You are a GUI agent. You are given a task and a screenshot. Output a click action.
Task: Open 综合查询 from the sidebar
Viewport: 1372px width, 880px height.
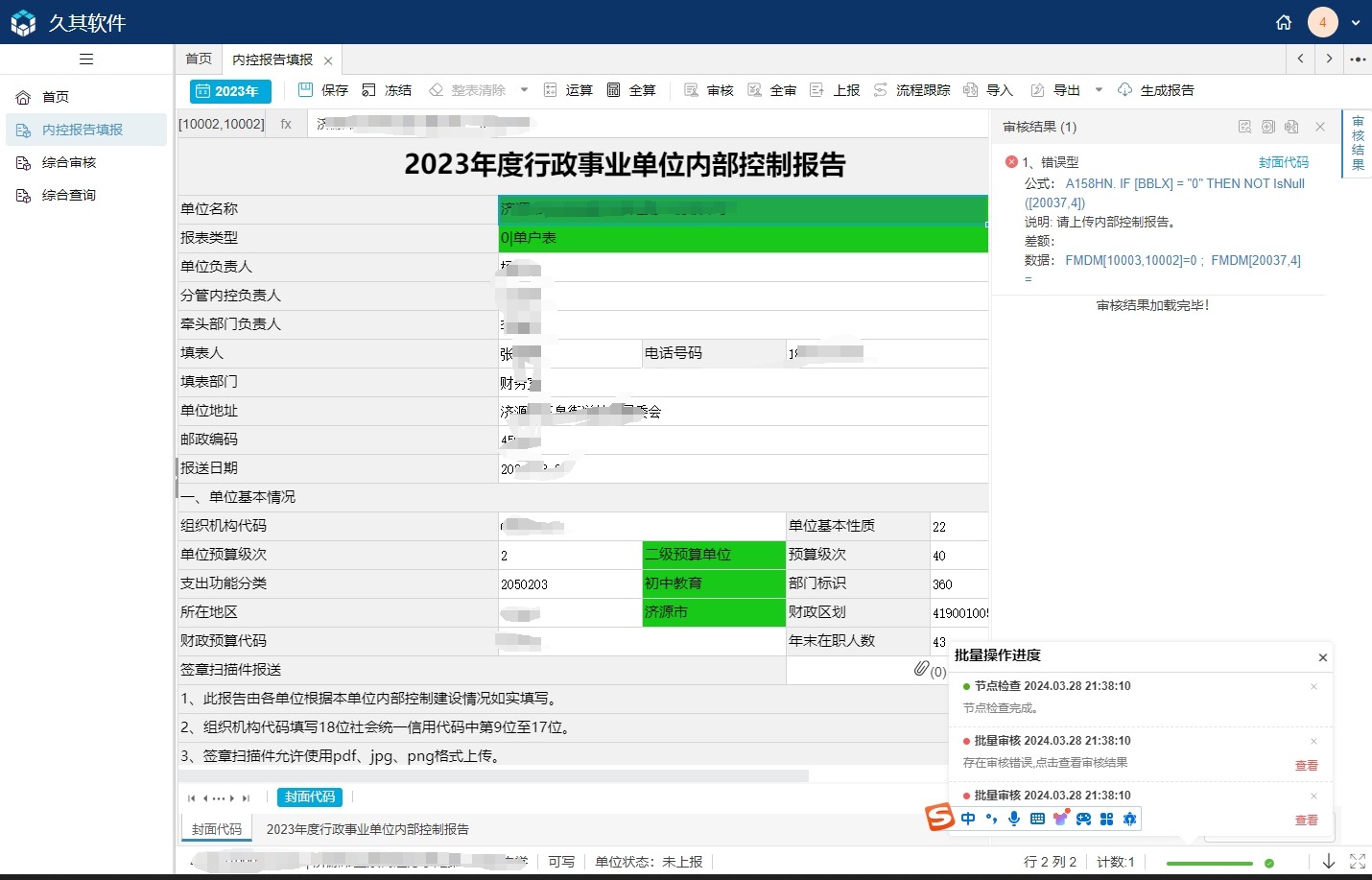click(86, 195)
